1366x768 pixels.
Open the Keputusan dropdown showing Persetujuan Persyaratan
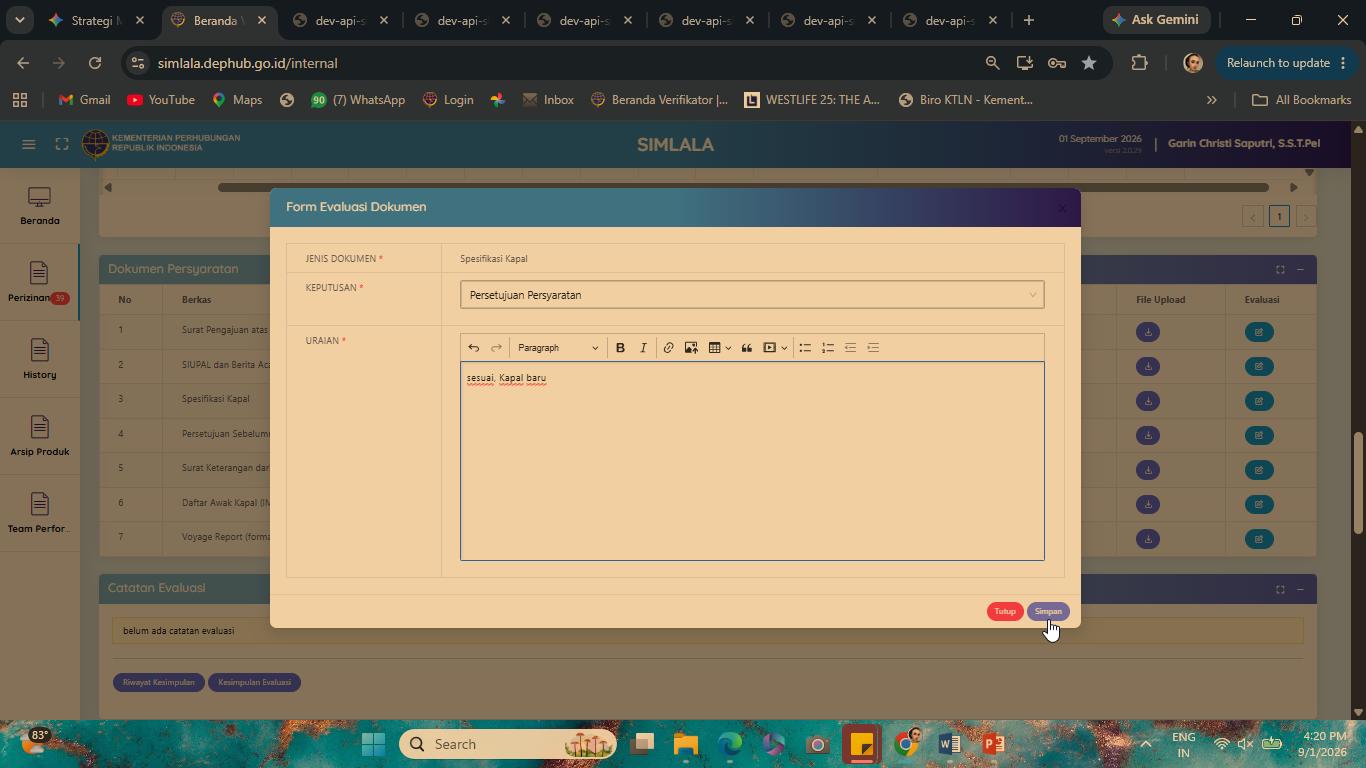[752, 295]
